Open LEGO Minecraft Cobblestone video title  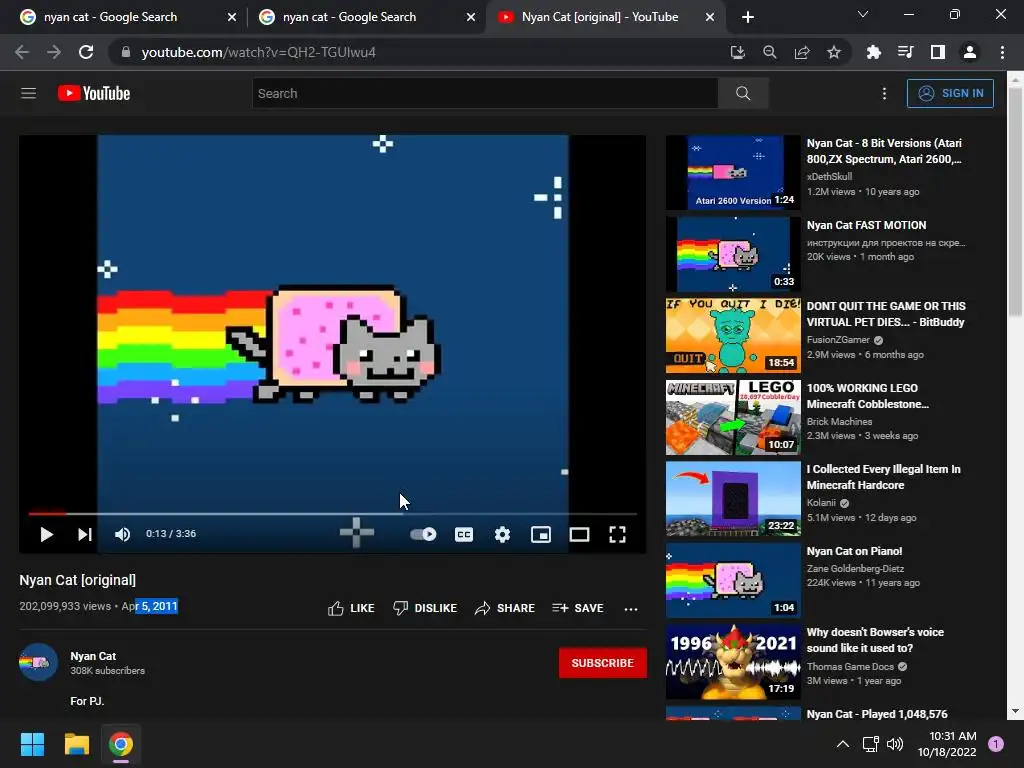pos(868,396)
